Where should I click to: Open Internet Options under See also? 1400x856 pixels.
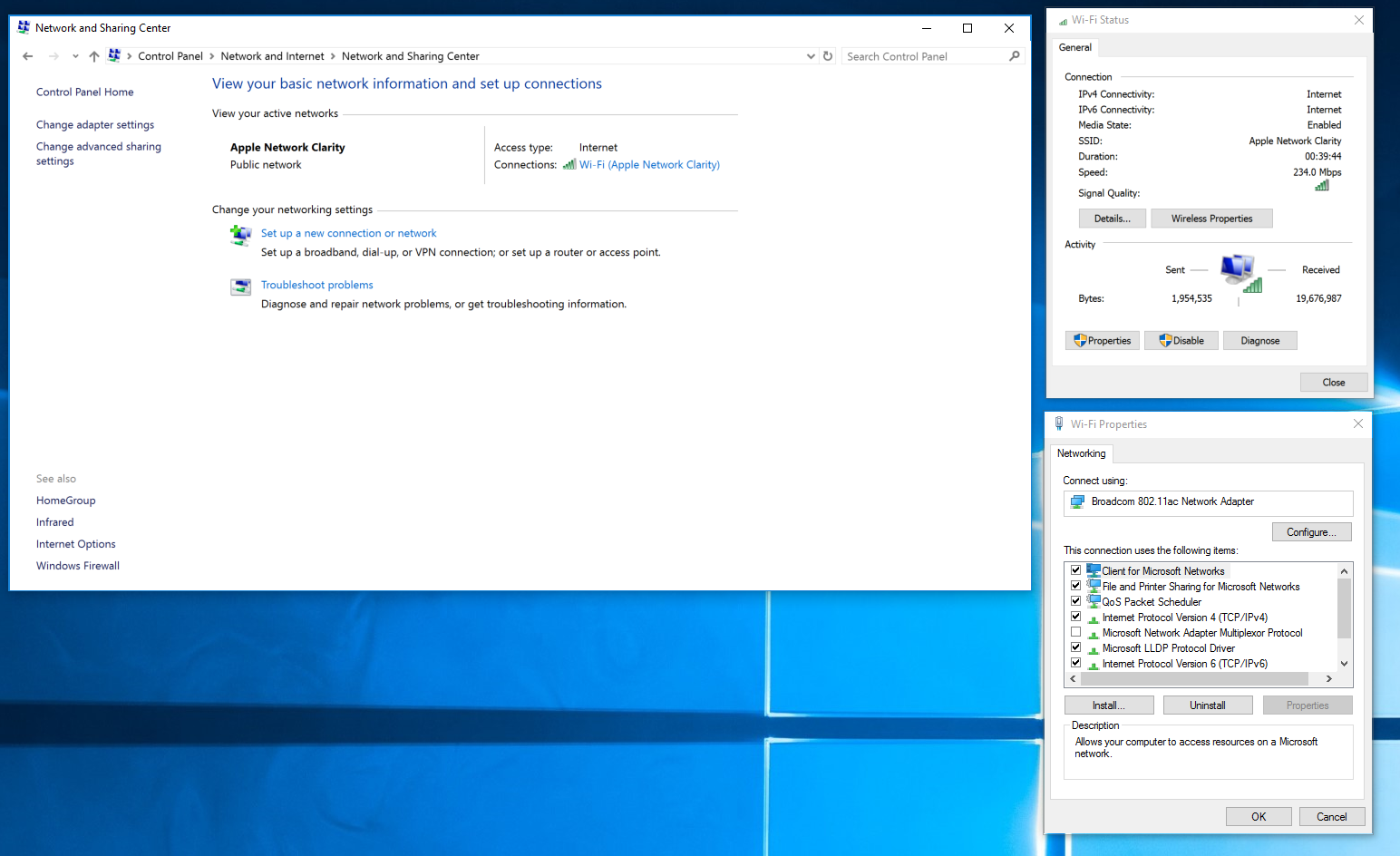tap(76, 544)
